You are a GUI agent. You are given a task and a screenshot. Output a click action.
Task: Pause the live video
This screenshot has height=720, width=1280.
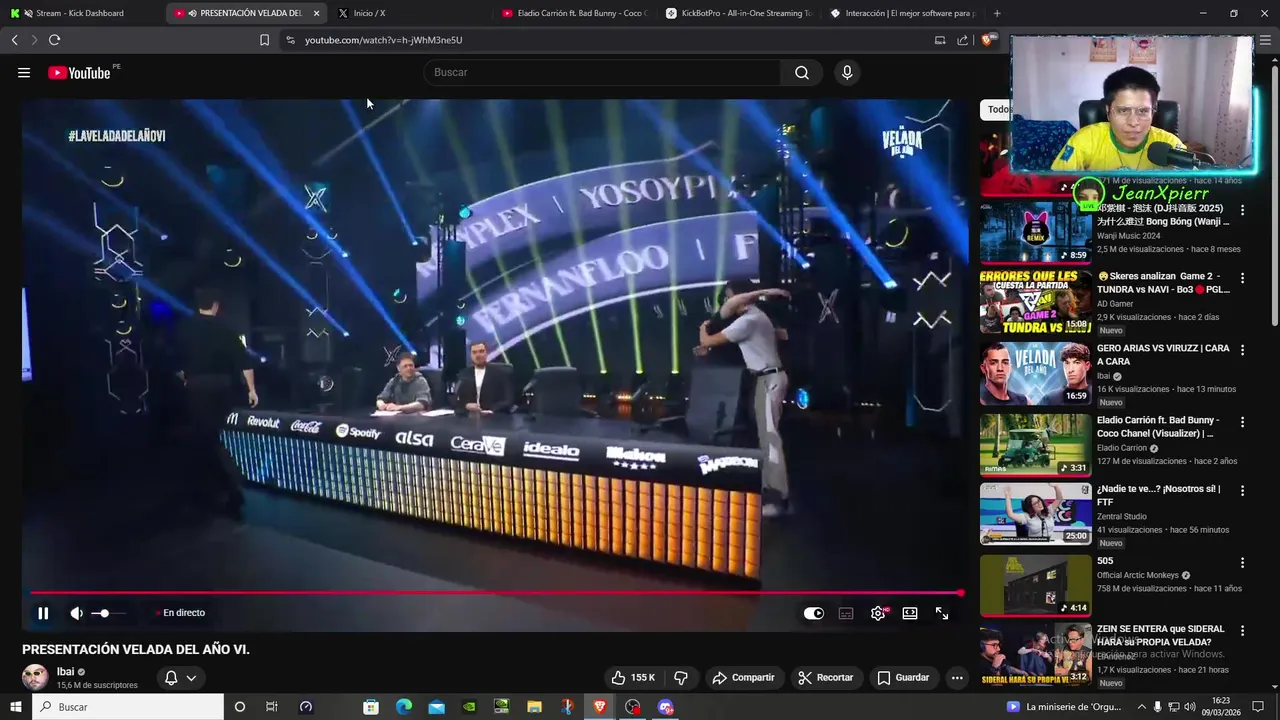[x=43, y=613]
